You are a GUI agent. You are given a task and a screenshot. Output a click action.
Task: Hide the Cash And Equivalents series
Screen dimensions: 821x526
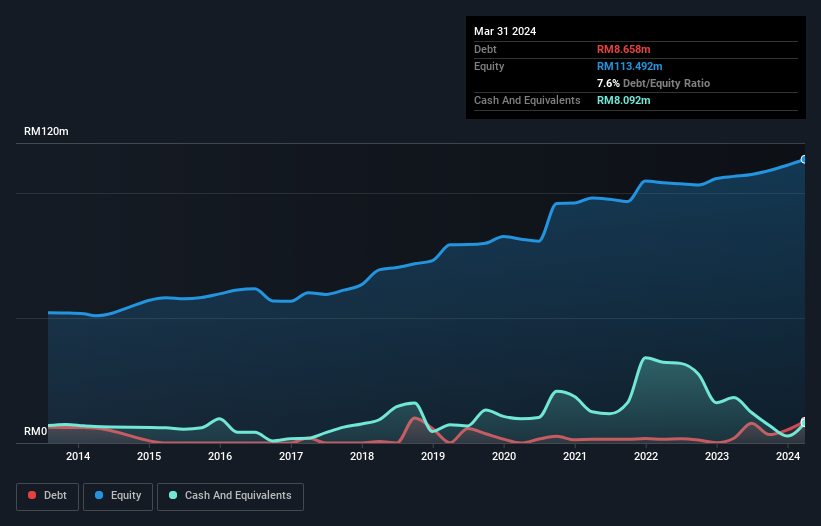point(238,496)
